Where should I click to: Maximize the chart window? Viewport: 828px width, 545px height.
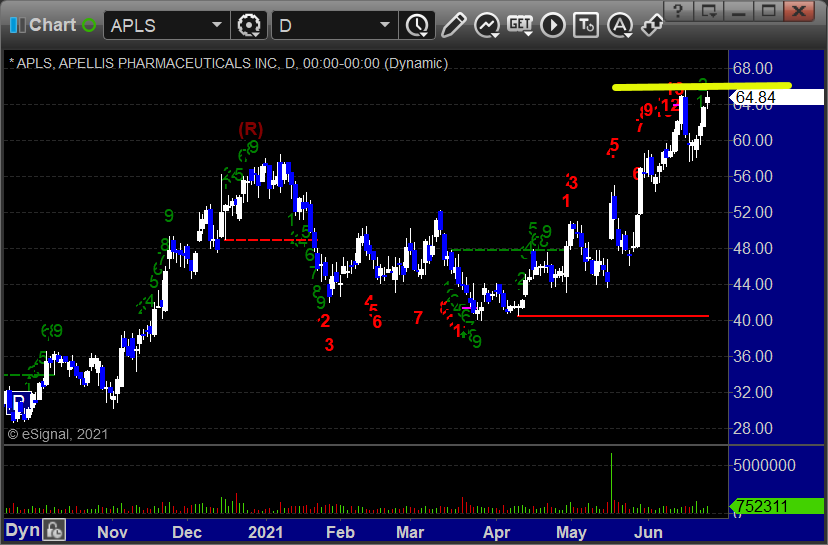pos(768,11)
